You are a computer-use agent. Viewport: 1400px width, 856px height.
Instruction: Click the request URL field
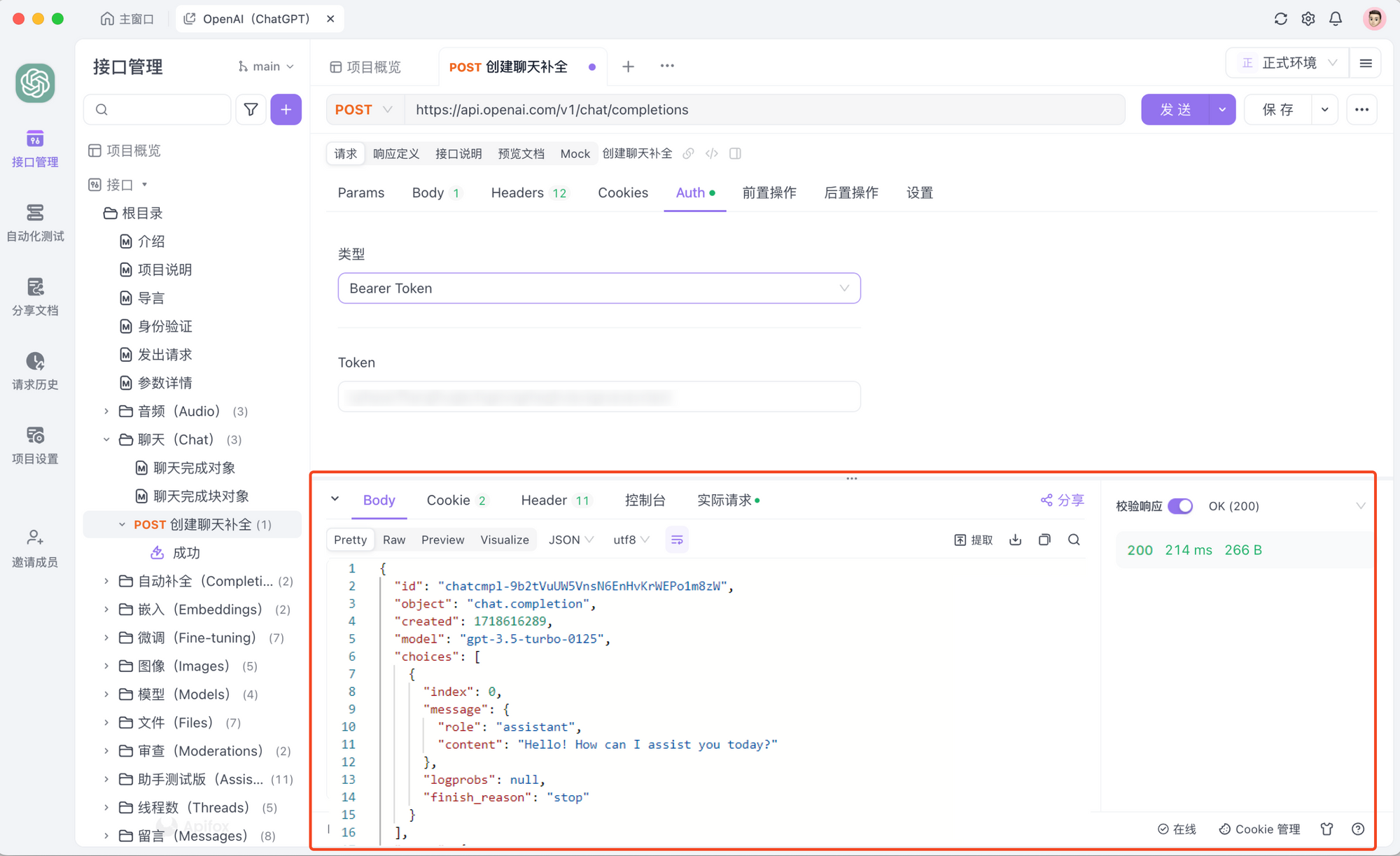coord(766,109)
